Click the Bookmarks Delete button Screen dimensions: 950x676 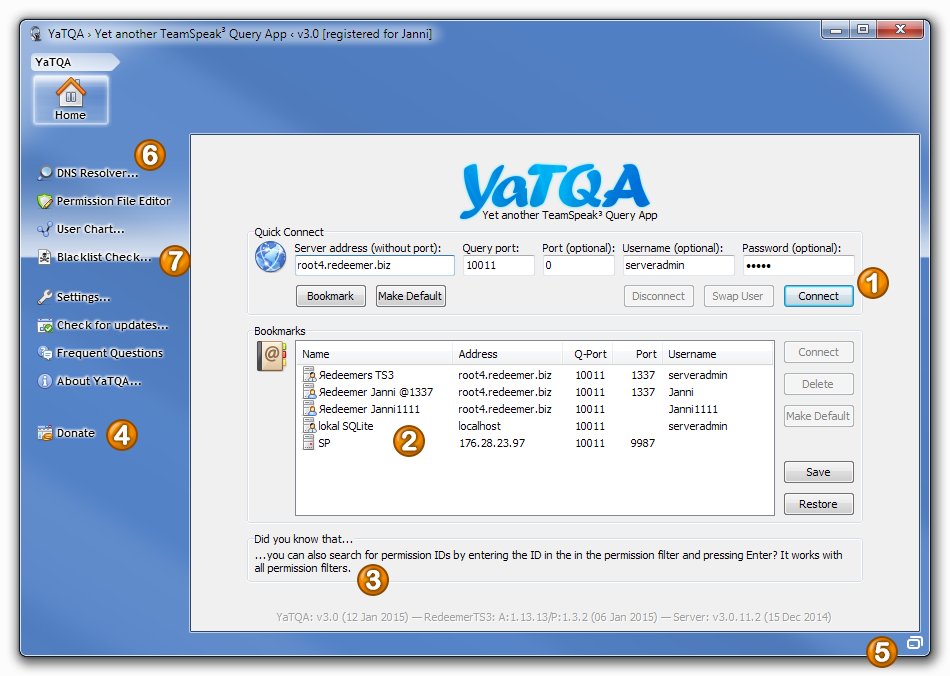point(819,384)
